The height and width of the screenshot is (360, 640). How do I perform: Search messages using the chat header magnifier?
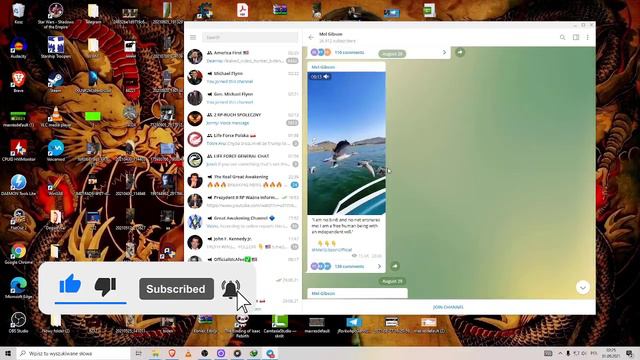[x=562, y=37]
